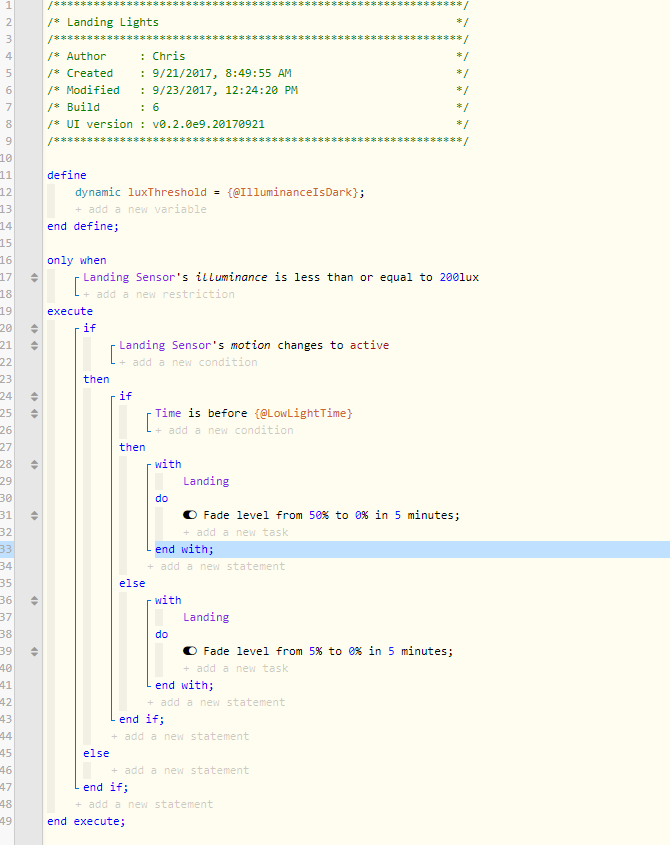Select the Landing device on line 29
This screenshot has height=845, width=670.
pyautogui.click(x=206, y=481)
